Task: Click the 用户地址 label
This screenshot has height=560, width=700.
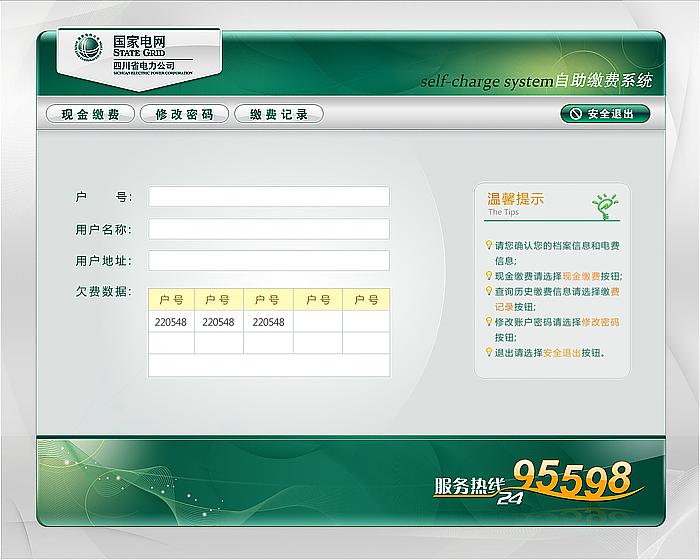Action: coord(104,261)
